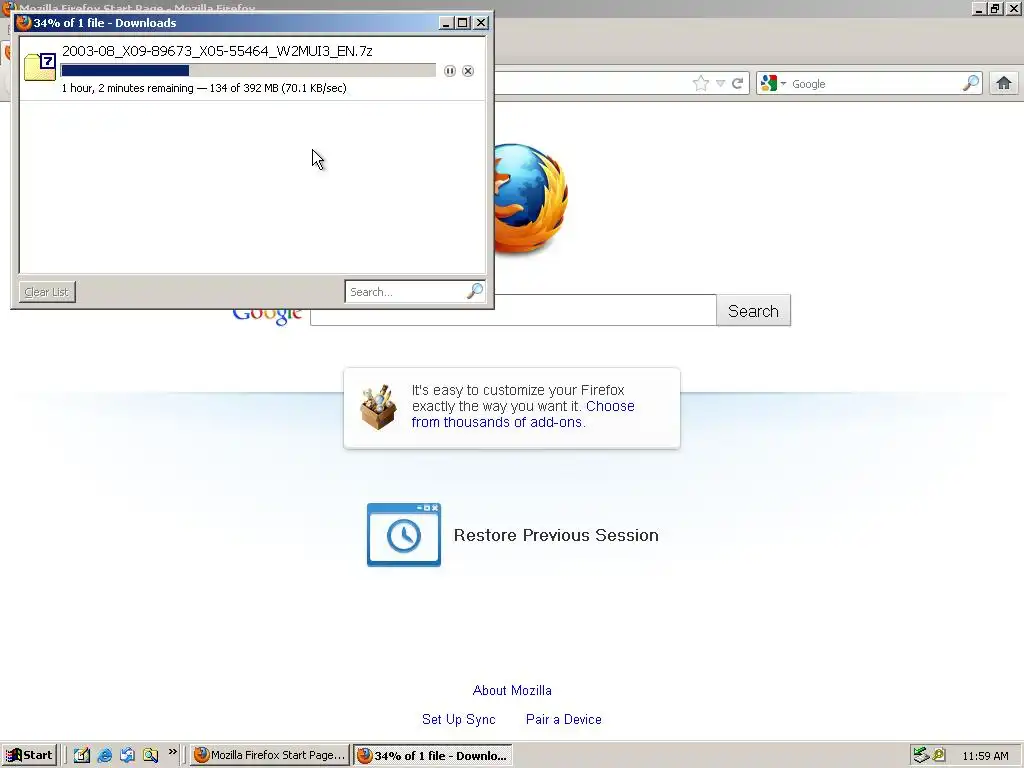Switch to Mozilla Firefox Start Page taskbar button
This screenshot has height=768, width=1024.
(x=270, y=755)
